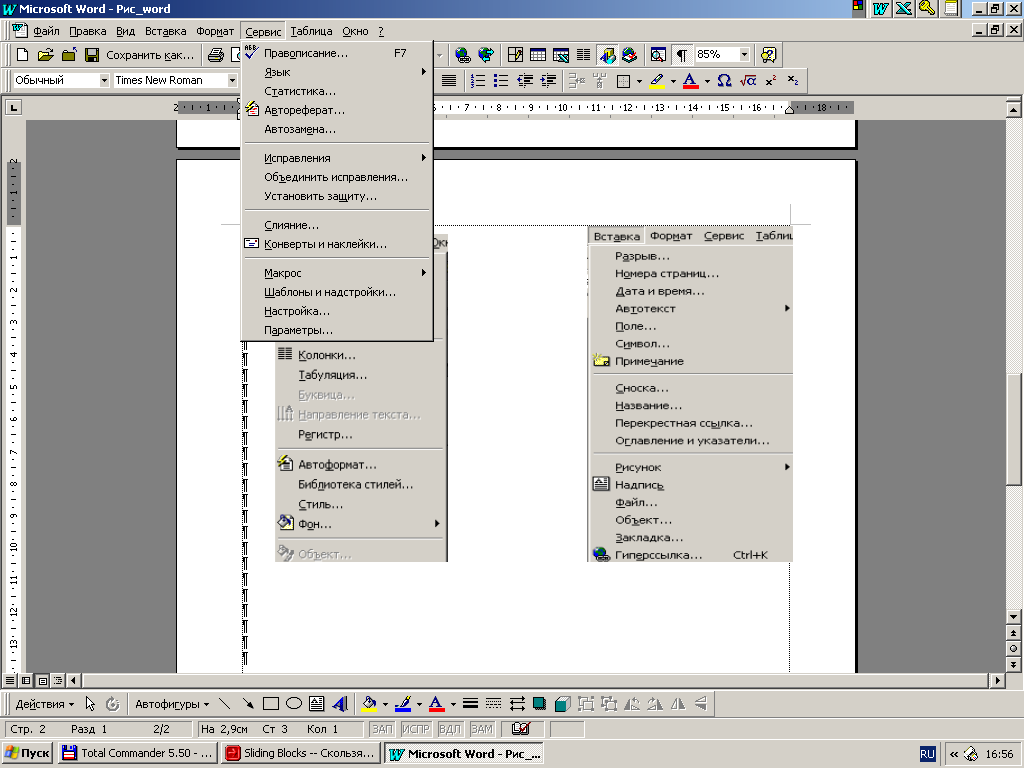1024x768 pixels.
Task: Click the Shadow icon on drawing toolbar
Action: [x=539, y=704]
